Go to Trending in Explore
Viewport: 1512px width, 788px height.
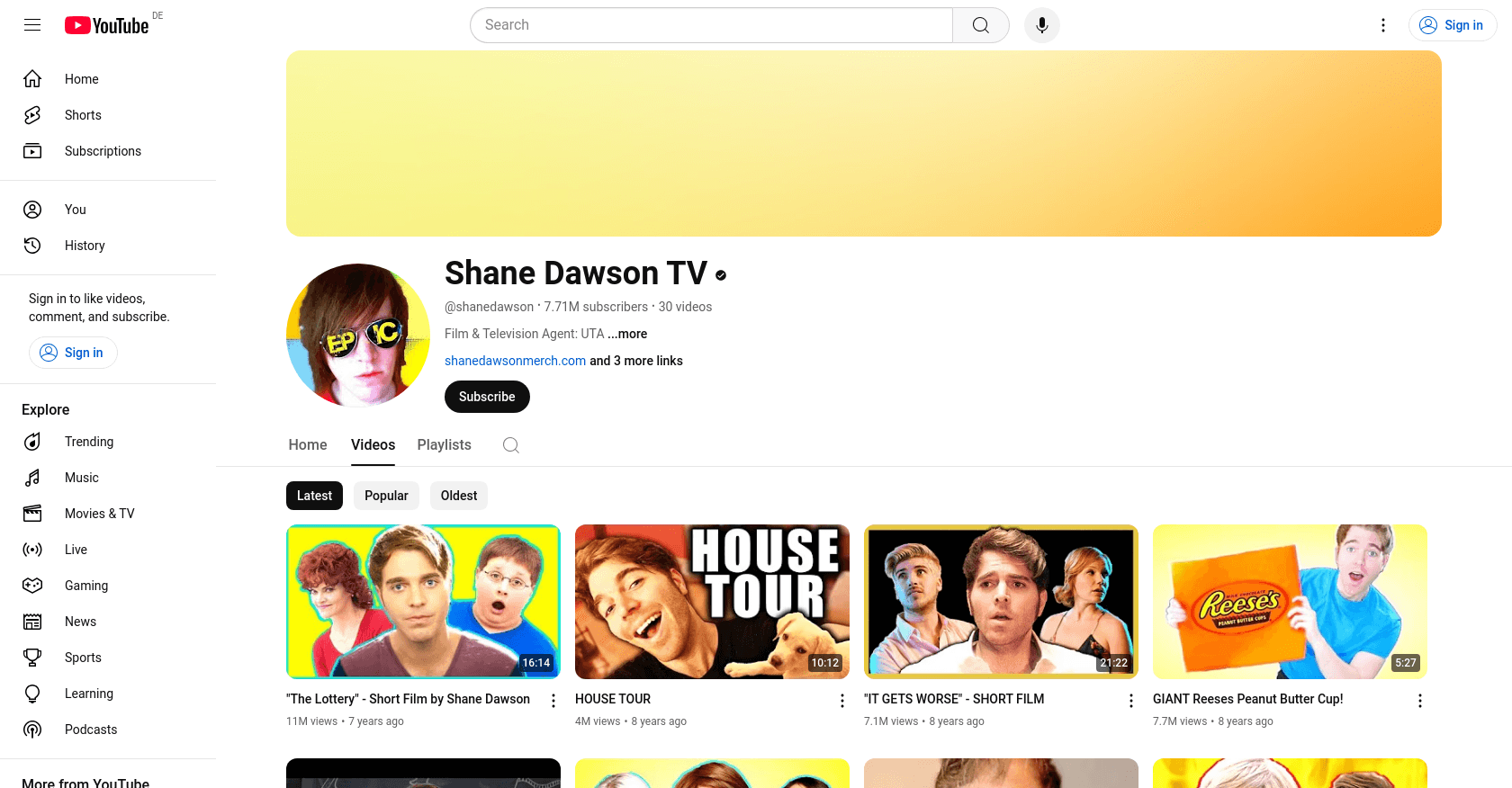click(x=88, y=442)
